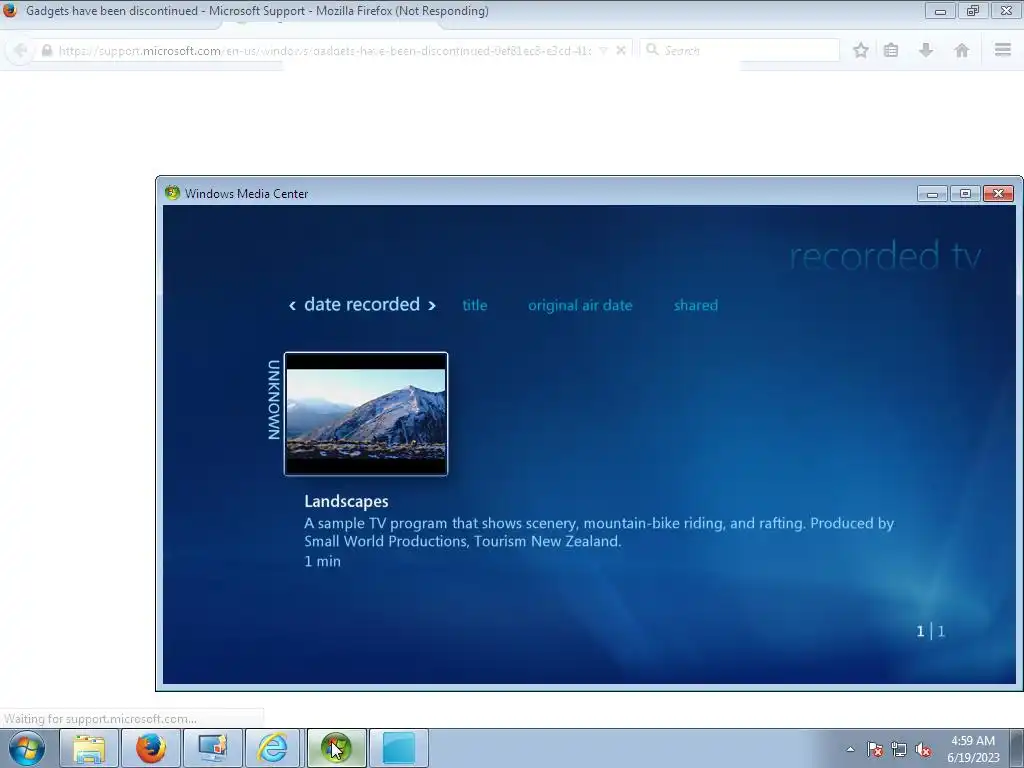Sort by original air date

[x=580, y=305]
